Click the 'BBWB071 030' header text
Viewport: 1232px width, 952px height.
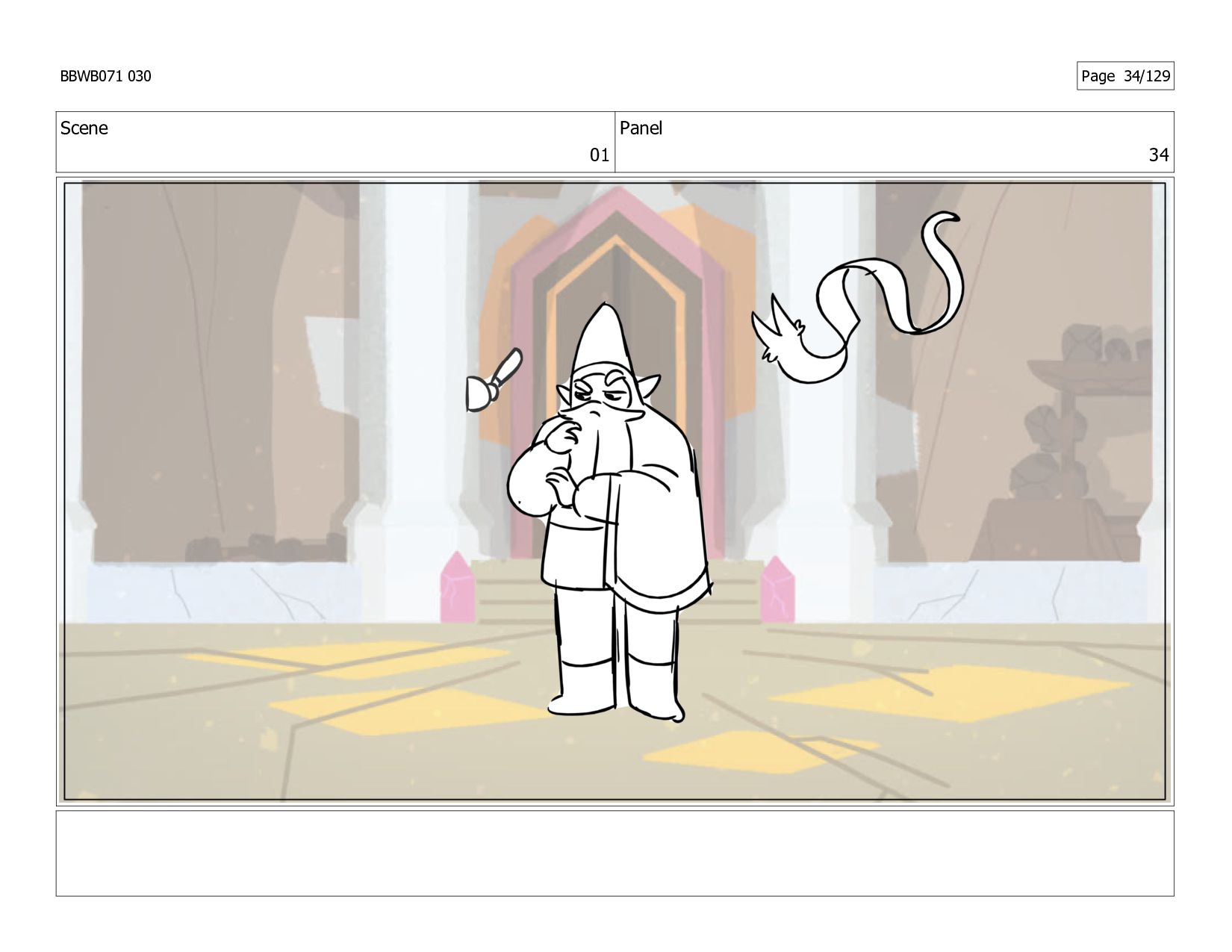(105, 76)
